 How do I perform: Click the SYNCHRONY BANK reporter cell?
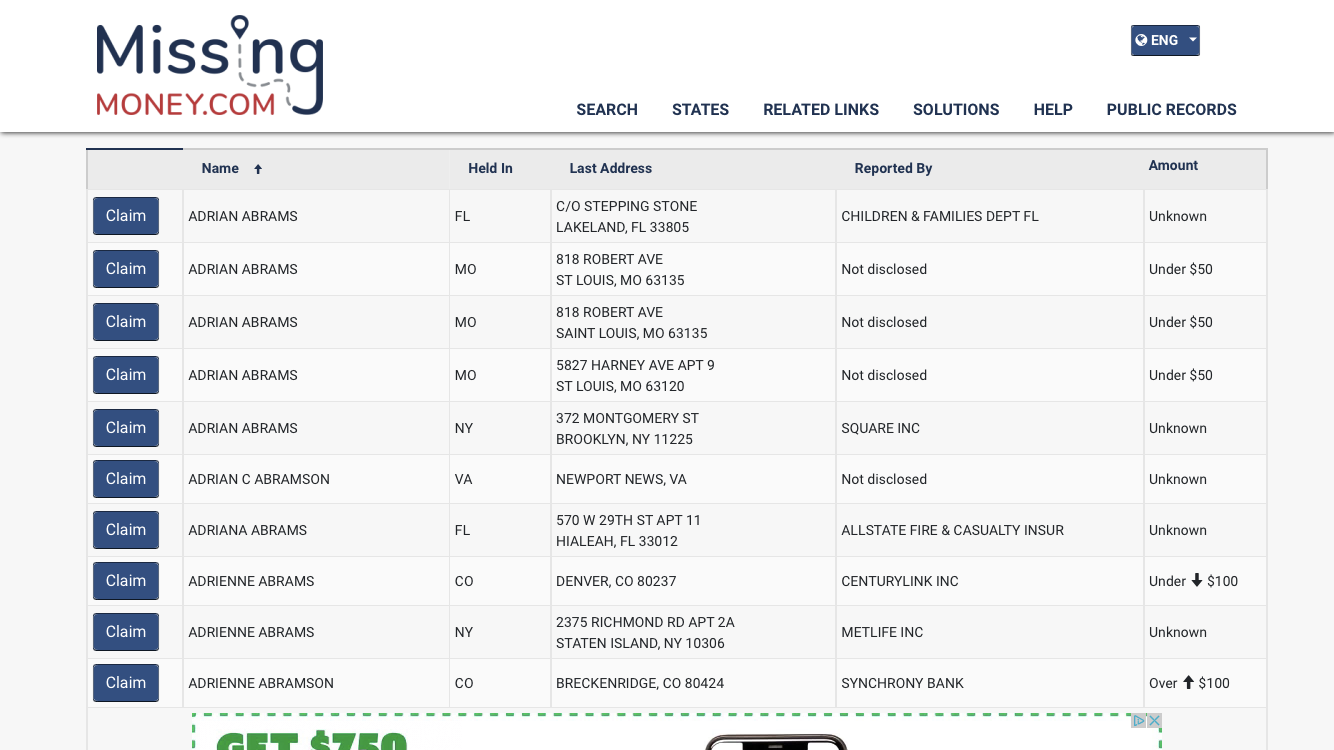(x=989, y=683)
